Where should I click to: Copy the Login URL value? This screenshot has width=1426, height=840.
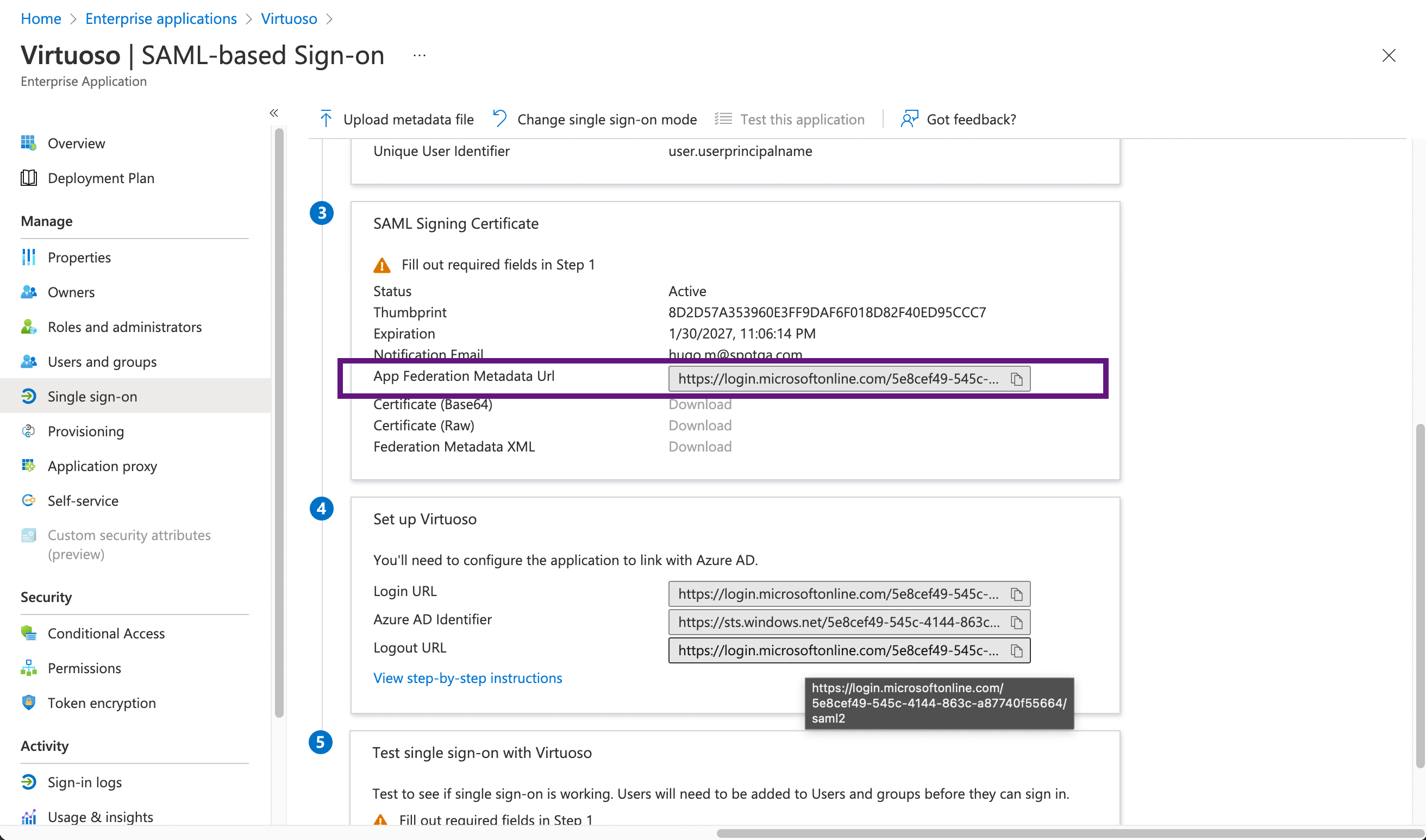[x=1016, y=594]
